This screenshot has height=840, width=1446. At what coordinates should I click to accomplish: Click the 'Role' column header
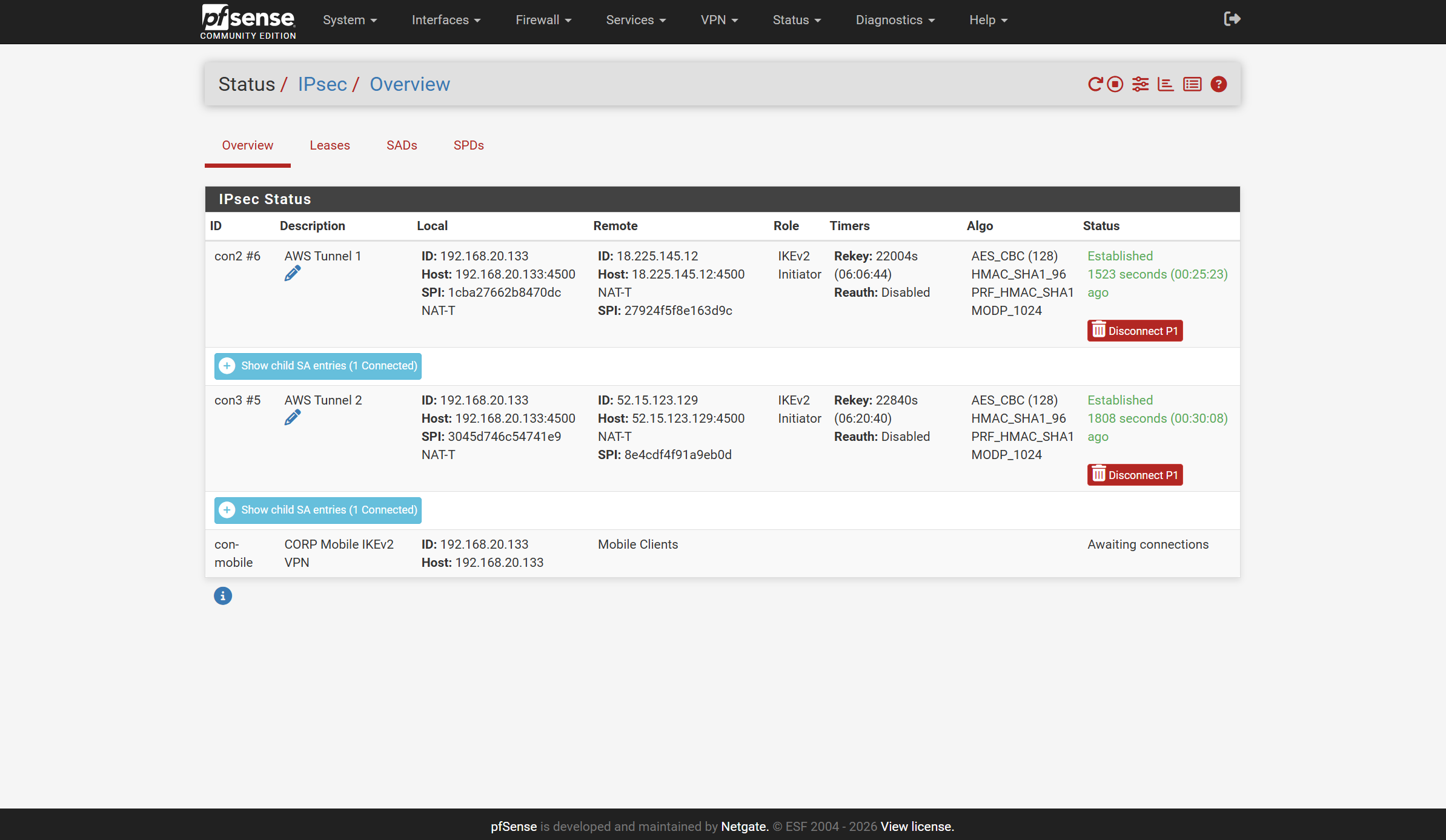pyautogui.click(x=786, y=226)
